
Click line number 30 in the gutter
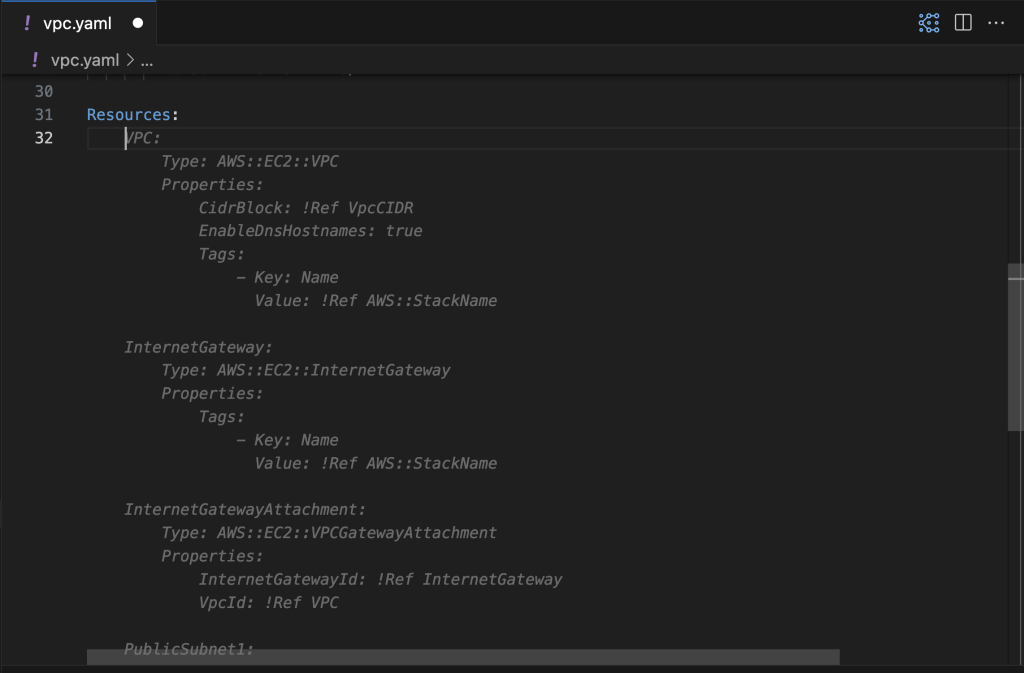tap(44, 91)
